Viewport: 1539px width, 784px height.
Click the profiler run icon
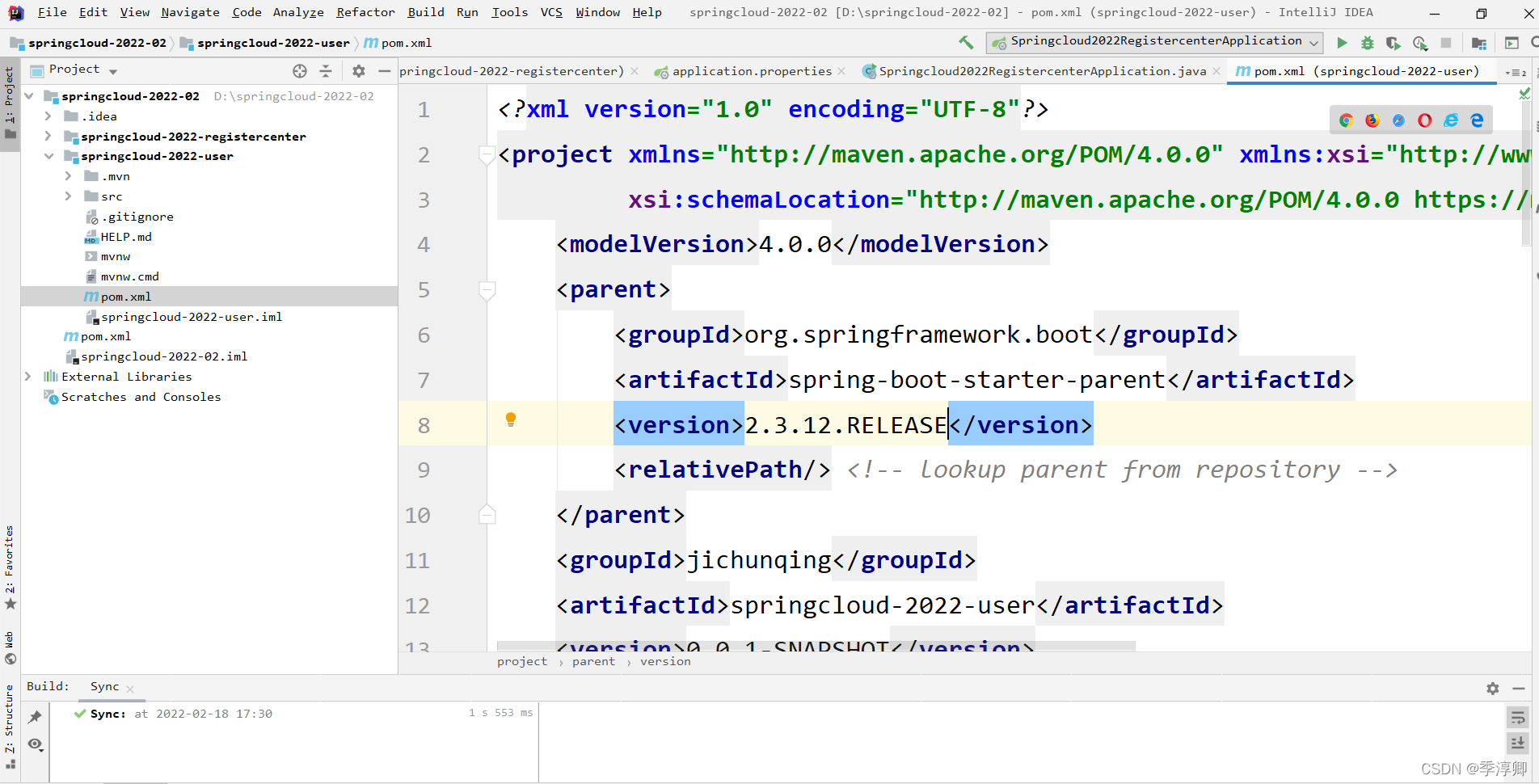(1420, 43)
